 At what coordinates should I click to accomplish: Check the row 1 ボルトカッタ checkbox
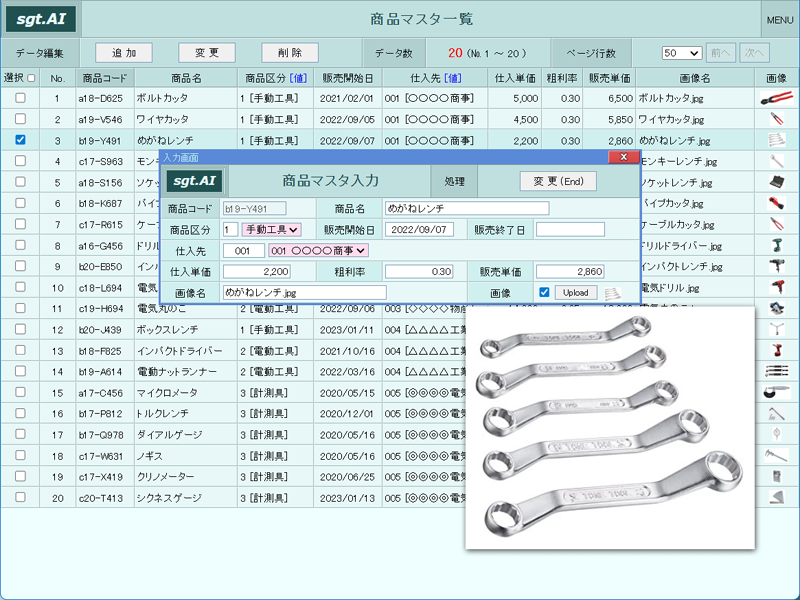point(20,97)
